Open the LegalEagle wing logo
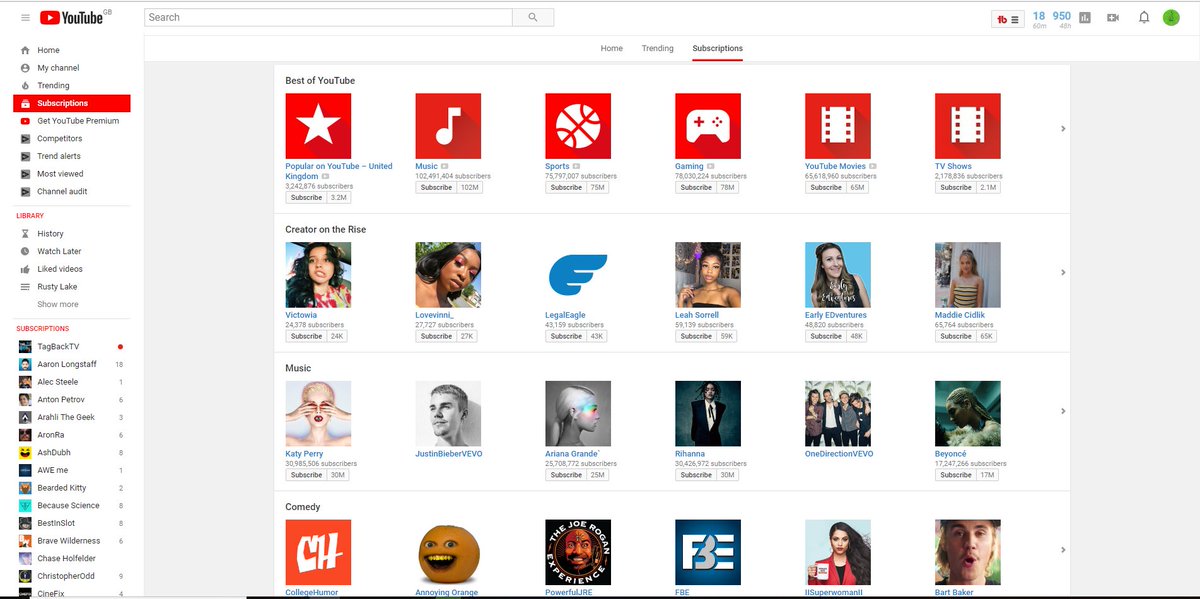This screenshot has width=1200, height=599. (578, 275)
